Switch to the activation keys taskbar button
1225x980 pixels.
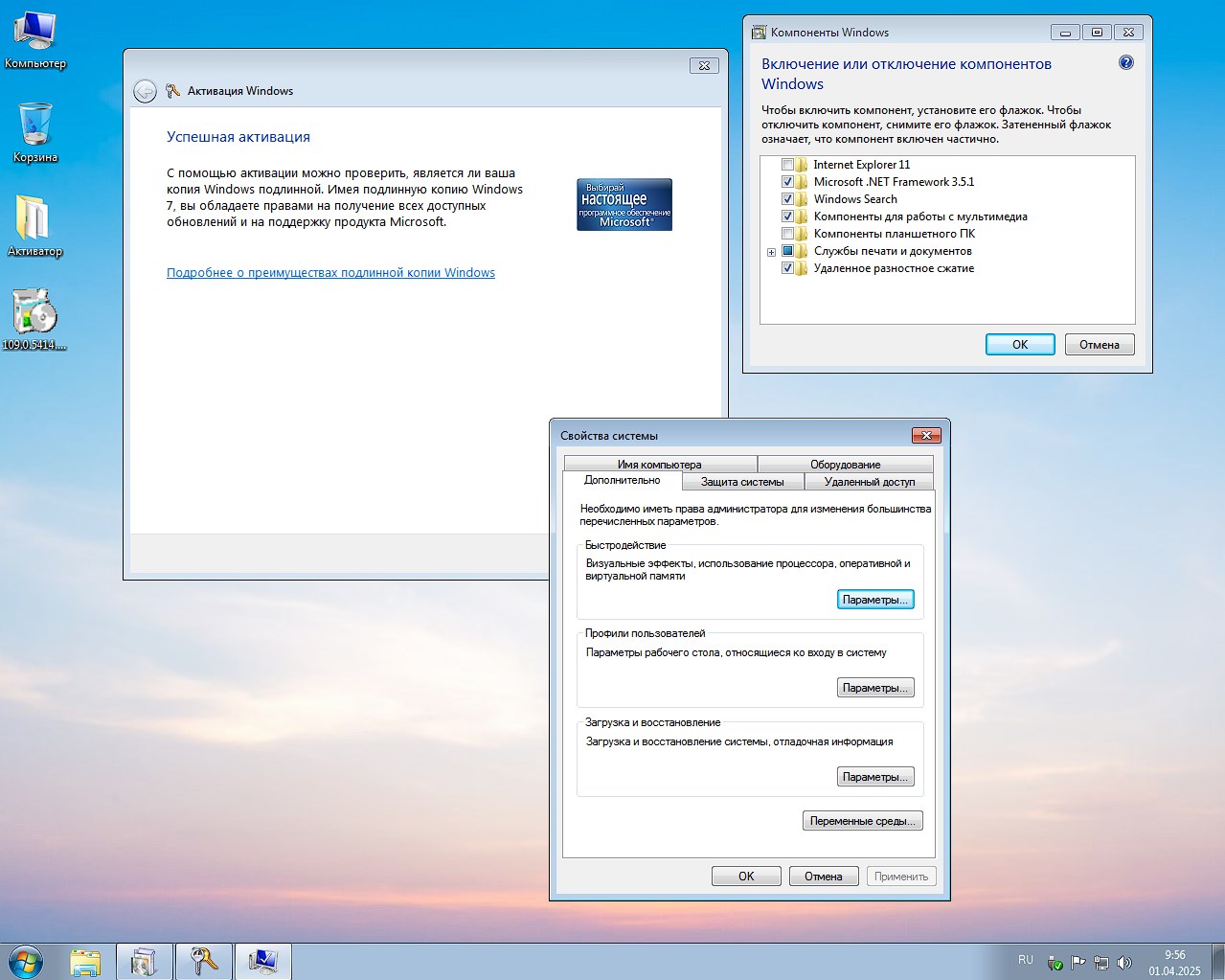pos(204,962)
